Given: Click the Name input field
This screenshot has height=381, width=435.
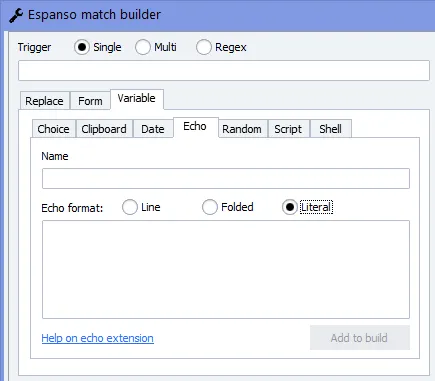Looking at the screenshot, I should click(226, 178).
